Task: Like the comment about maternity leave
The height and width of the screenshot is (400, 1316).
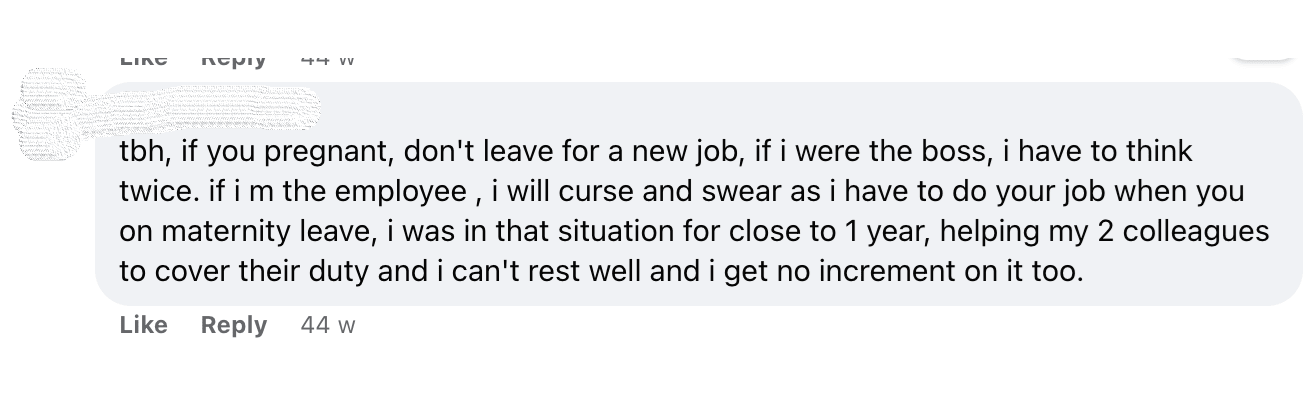Action: pyautogui.click(x=143, y=325)
